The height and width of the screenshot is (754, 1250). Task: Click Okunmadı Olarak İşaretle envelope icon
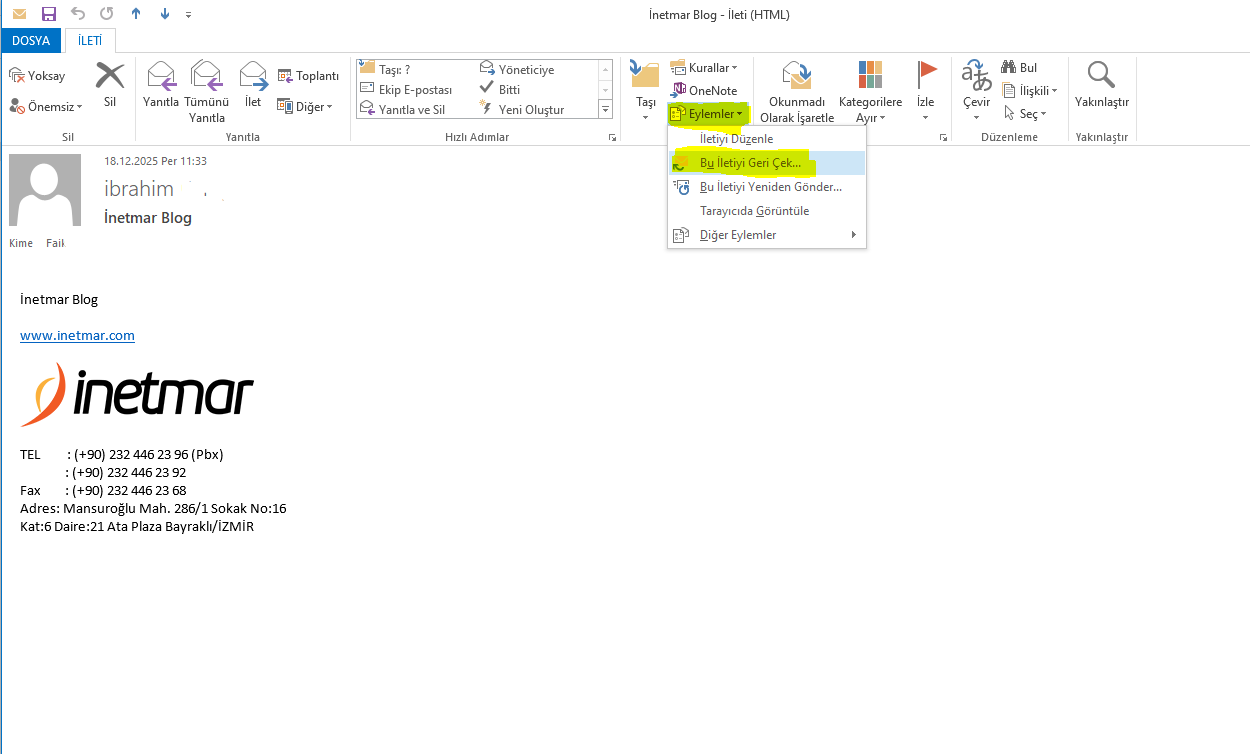pyautogui.click(x=796, y=77)
